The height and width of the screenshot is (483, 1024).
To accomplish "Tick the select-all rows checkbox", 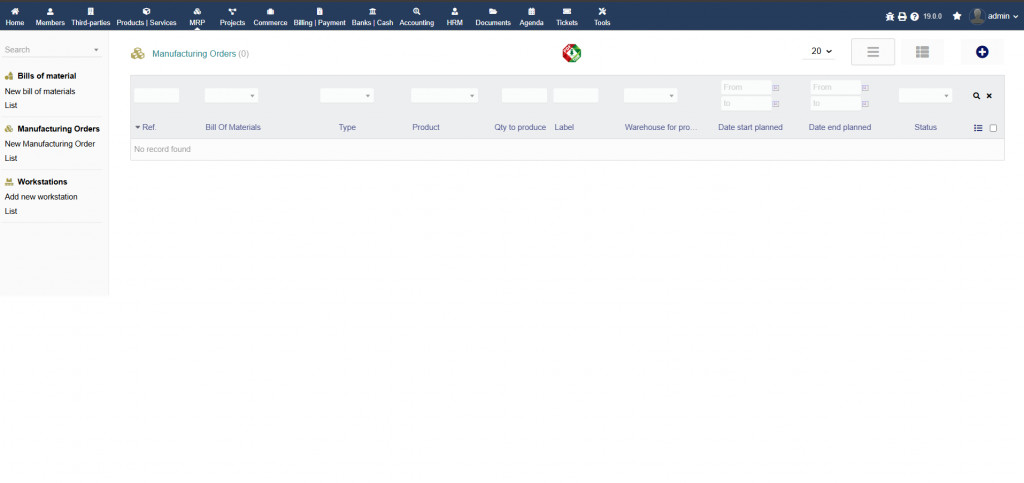I will click(993, 128).
